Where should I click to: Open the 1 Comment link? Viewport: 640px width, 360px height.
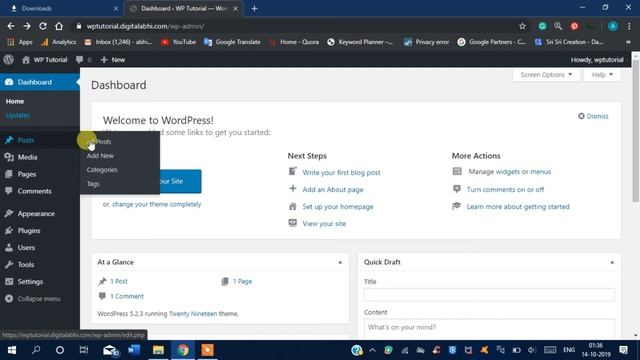tap(127, 296)
